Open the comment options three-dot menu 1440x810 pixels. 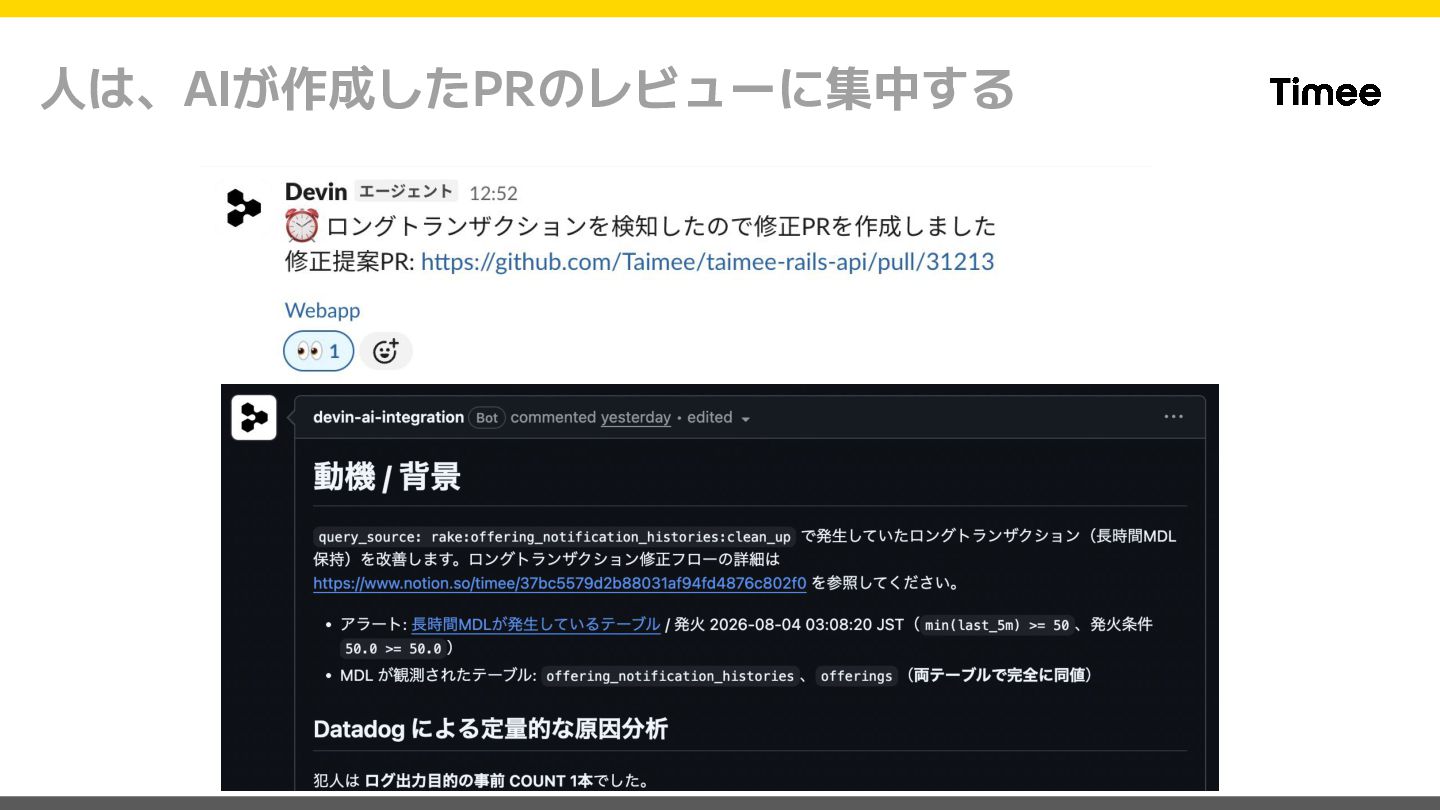1173,417
